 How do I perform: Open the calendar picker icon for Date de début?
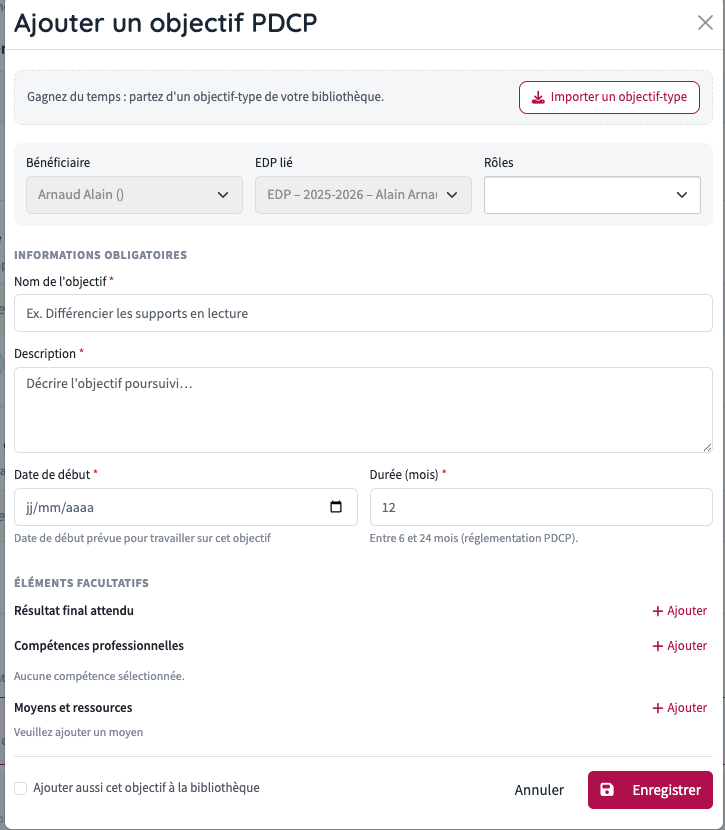pos(336,507)
